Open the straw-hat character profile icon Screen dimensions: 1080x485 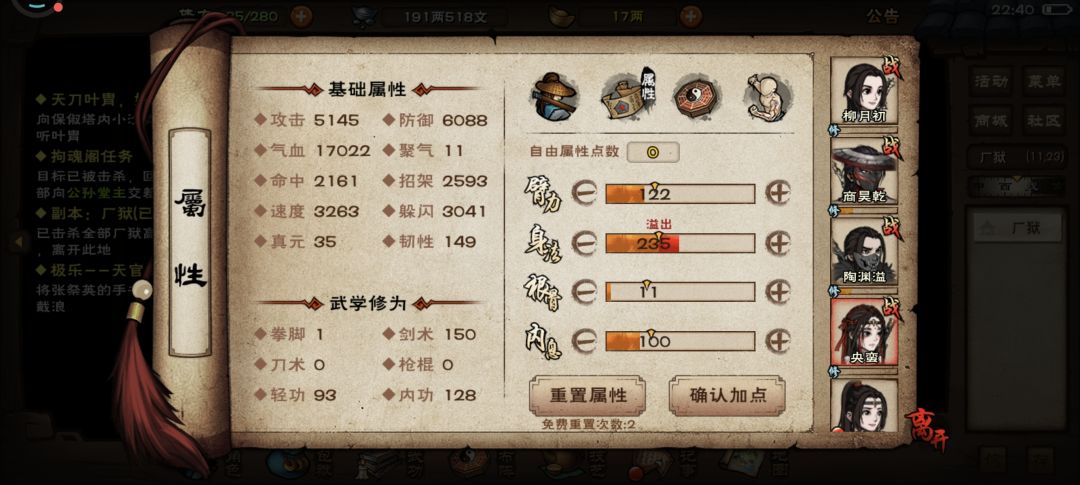tap(555, 96)
